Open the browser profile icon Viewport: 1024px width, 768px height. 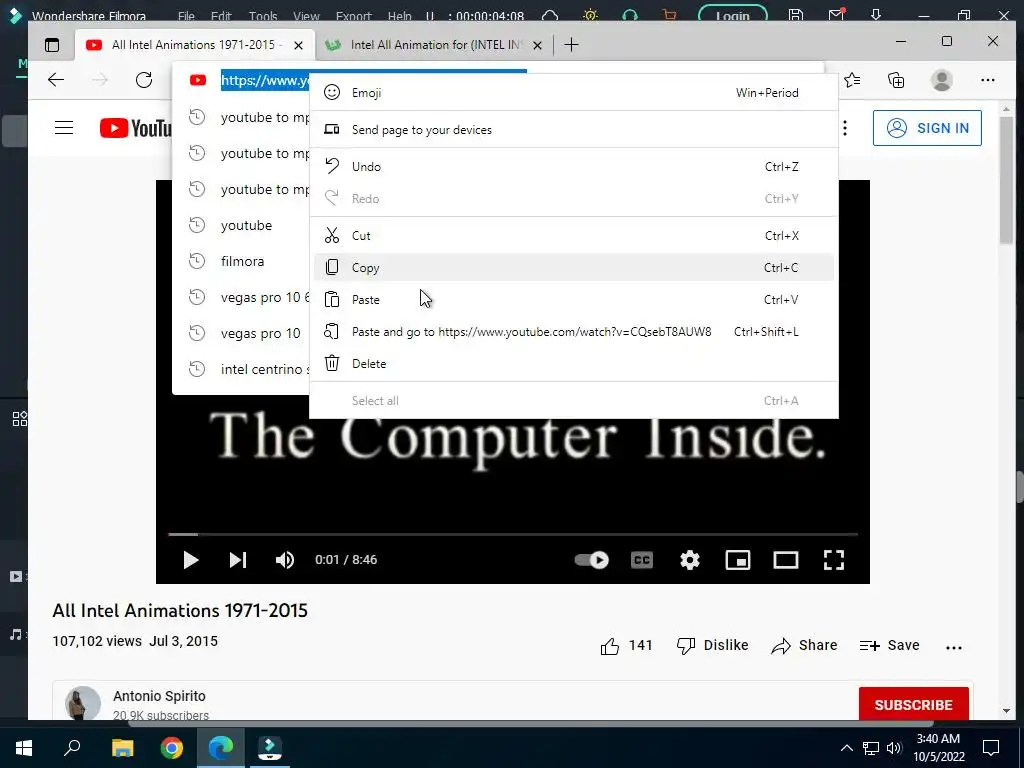coord(941,80)
